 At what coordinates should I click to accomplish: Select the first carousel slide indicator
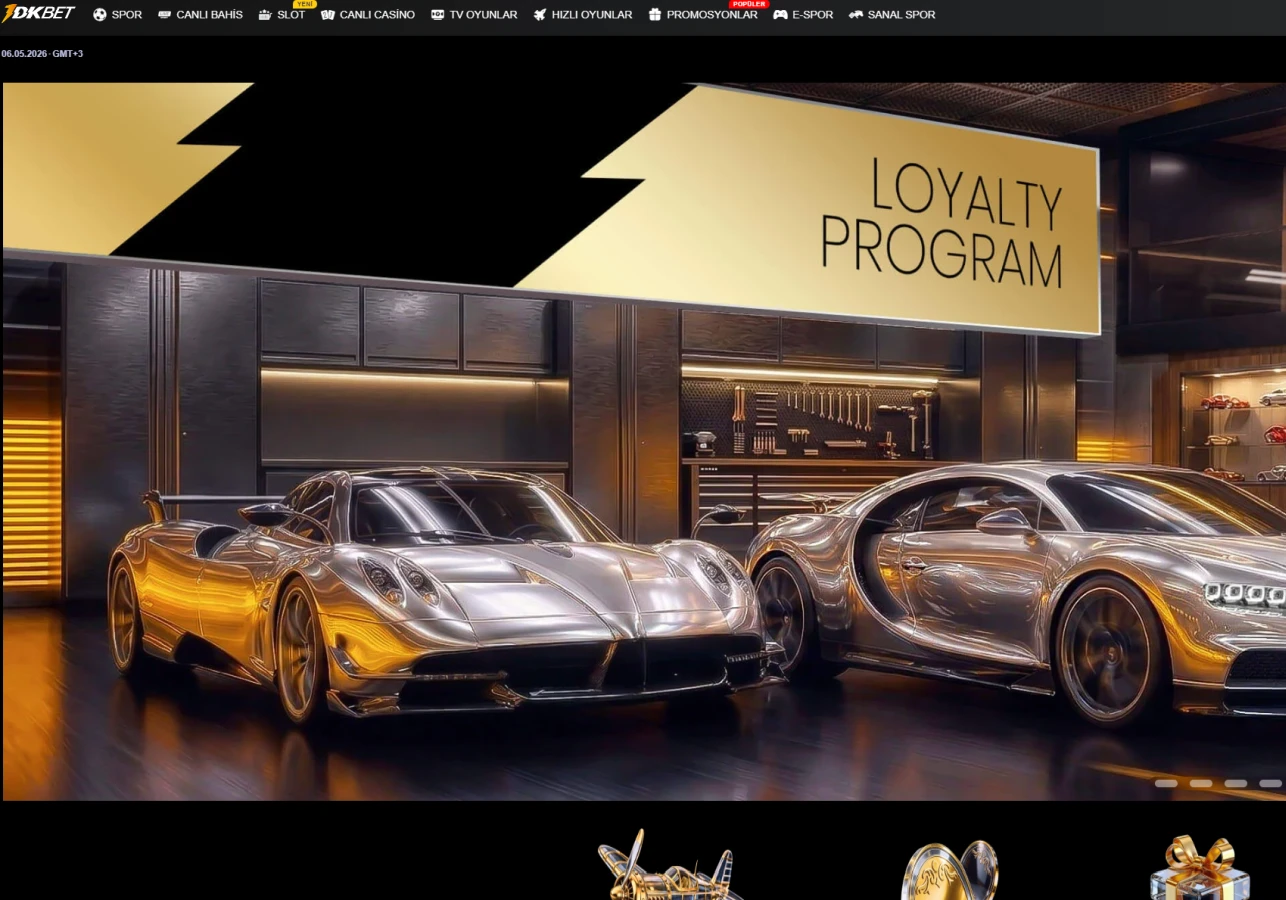tap(1166, 783)
